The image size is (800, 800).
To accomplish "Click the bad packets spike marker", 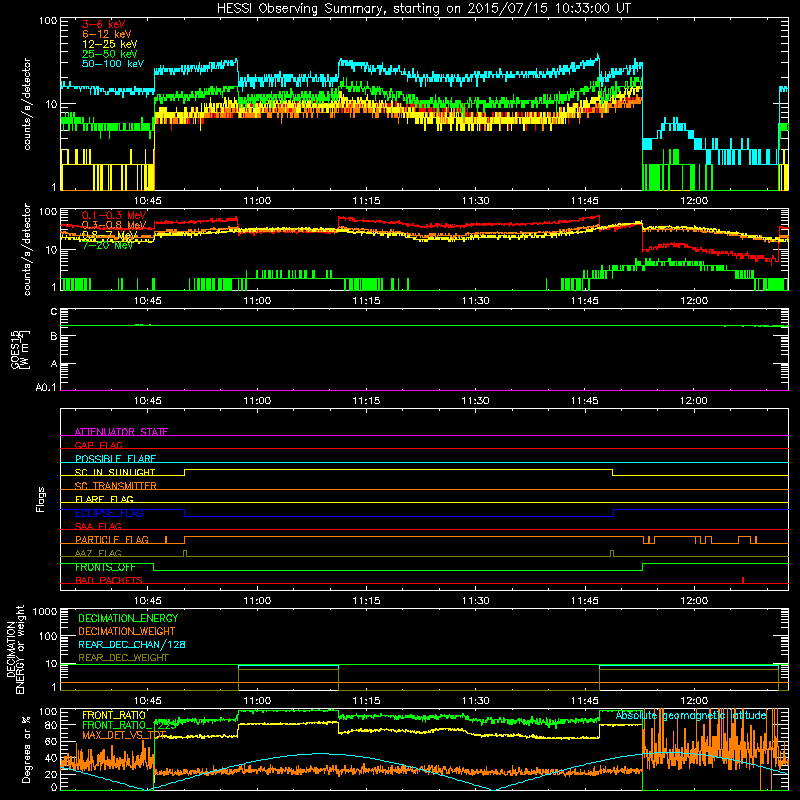I will click(743, 580).
